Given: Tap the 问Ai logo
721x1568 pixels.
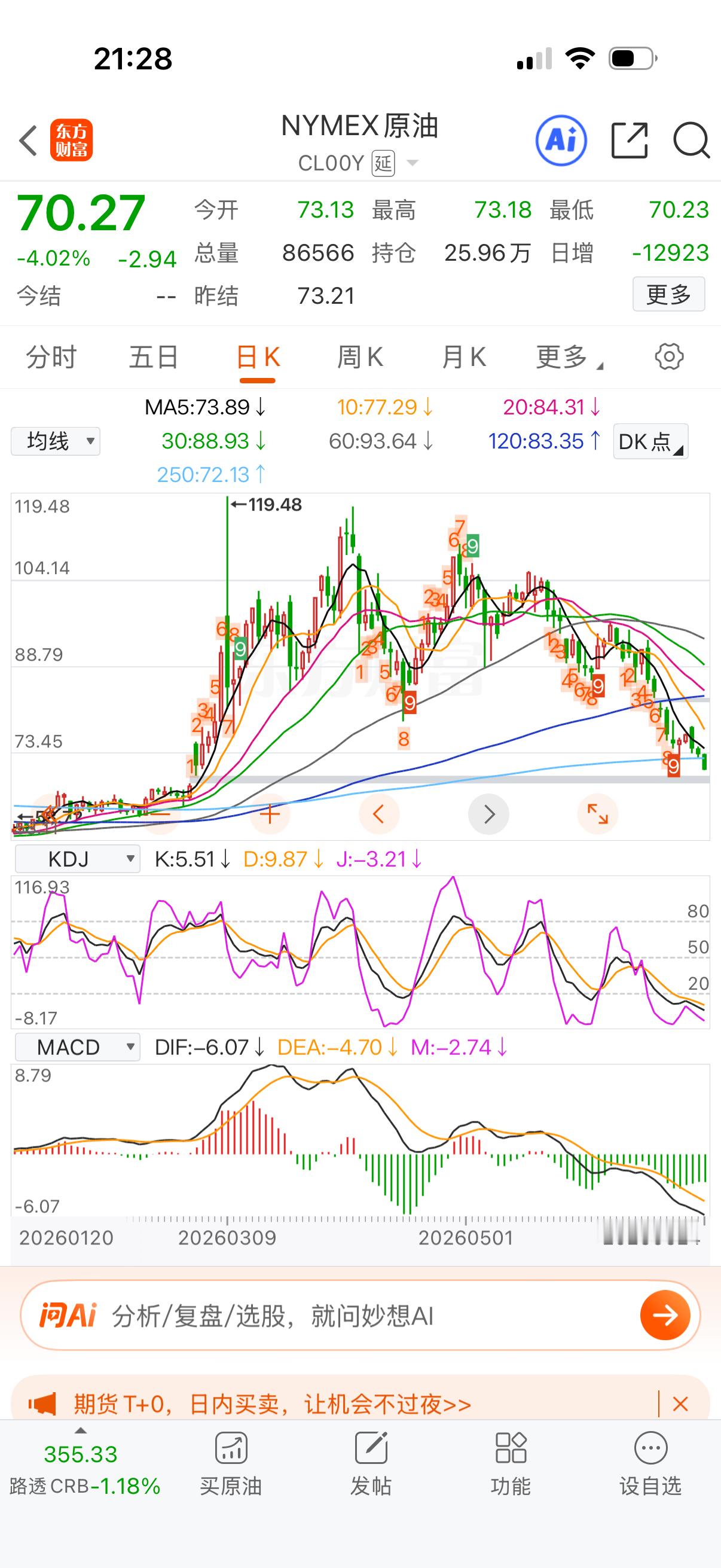Looking at the screenshot, I should click(x=68, y=1316).
